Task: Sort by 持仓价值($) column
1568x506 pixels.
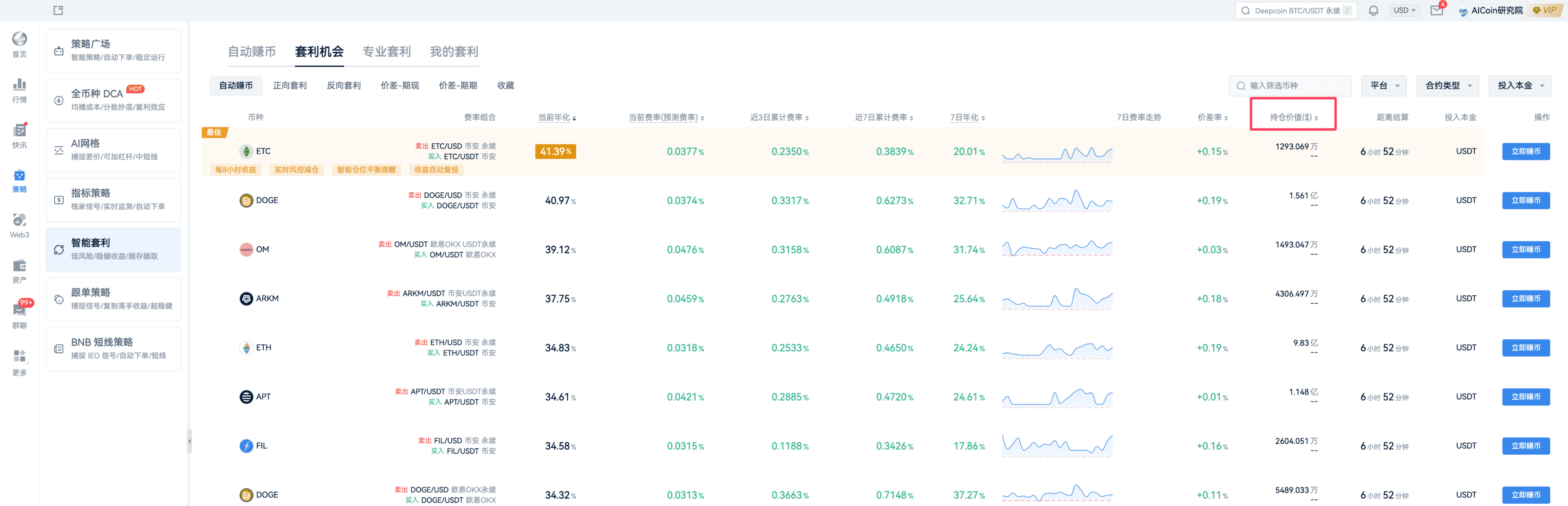Action: pos(1294,118)
